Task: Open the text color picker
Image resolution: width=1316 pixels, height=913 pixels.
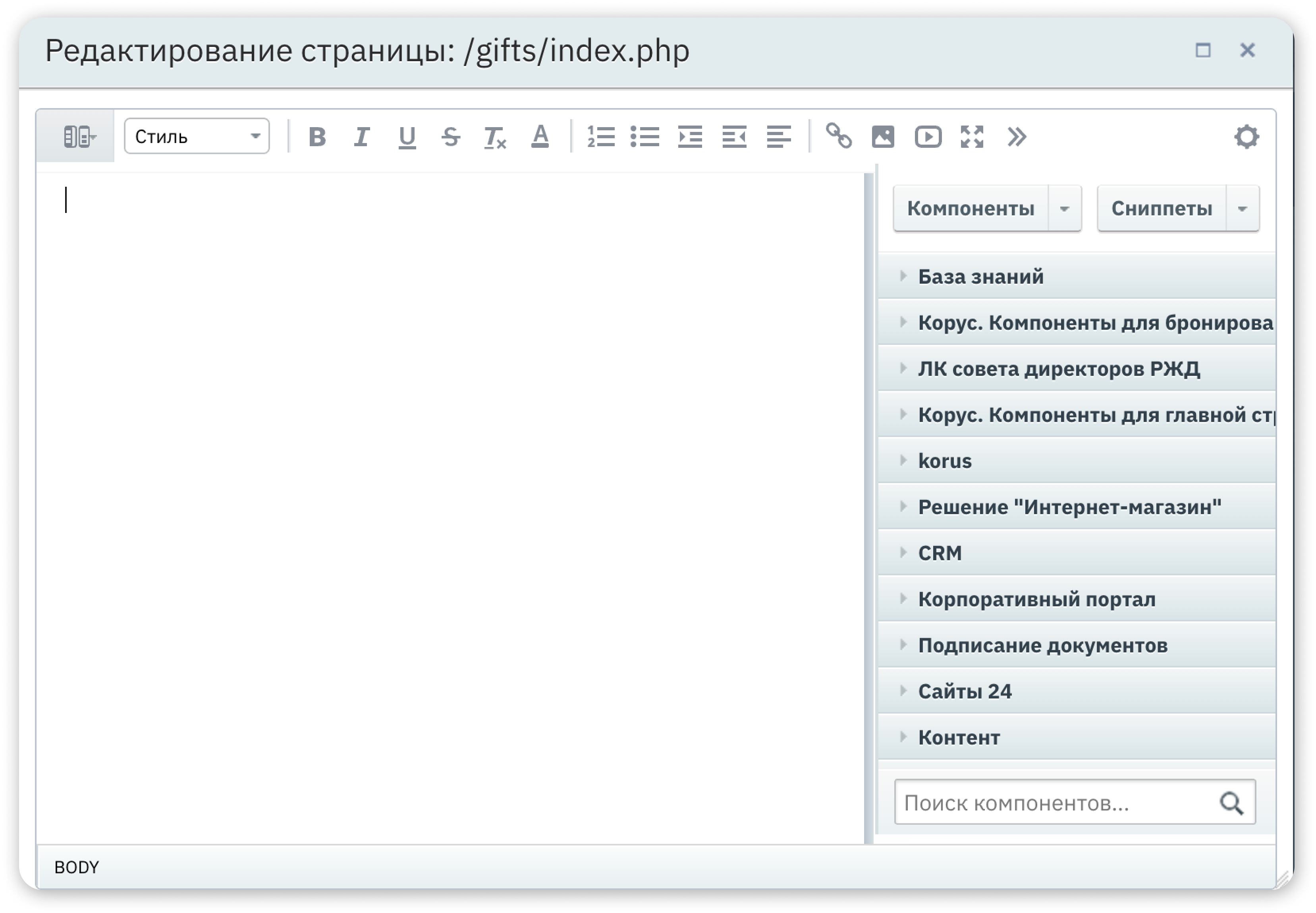Action: (x=540, y=137)
